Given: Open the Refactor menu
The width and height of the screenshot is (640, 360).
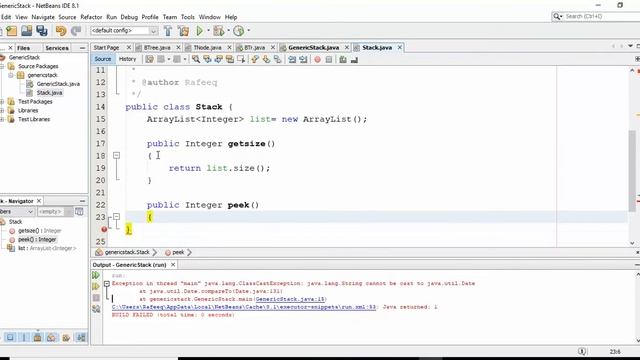Looking at the screenshot, I should point(91,17).
